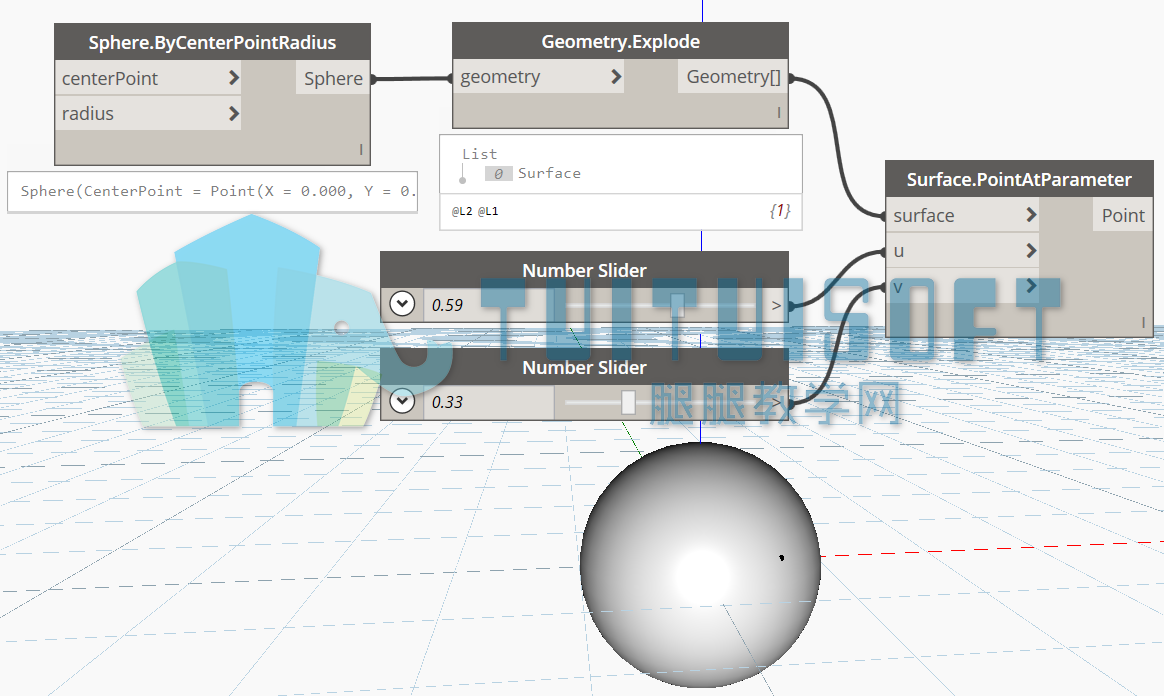Expand options of the 0.33 Number Slider
The image size is (1164, 696).
pyautogui.click(x=402, y=401)
